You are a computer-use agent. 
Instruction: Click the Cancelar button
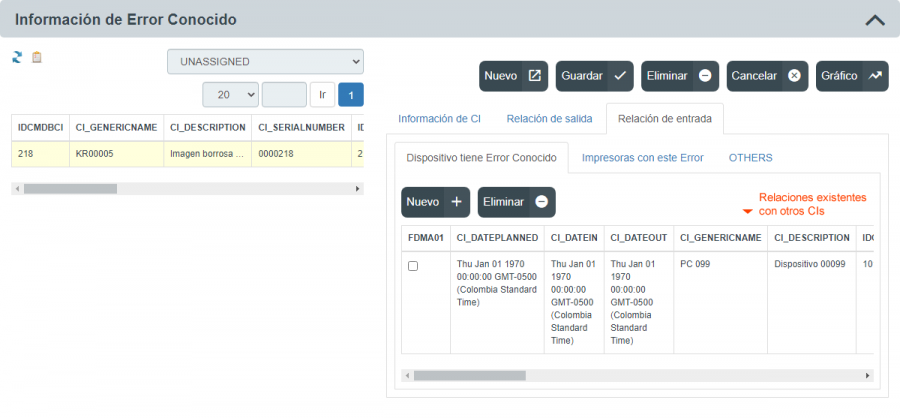click(767, 76)
